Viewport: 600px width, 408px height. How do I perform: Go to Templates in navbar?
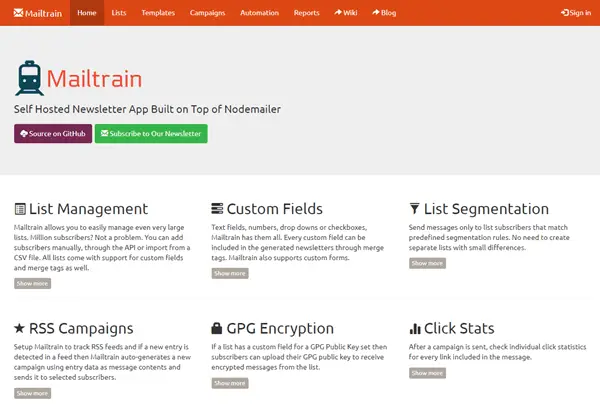(158, 13)
